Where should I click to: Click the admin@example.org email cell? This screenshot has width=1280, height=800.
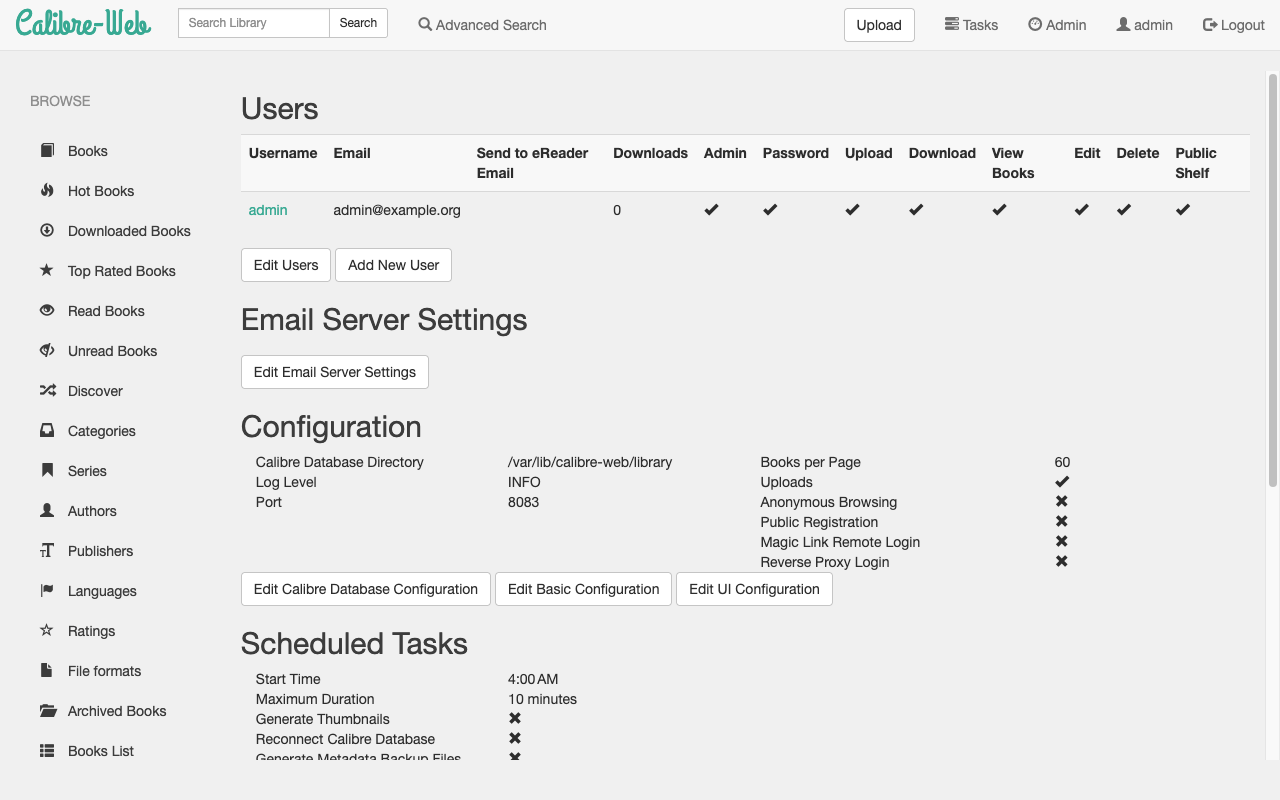397,210
